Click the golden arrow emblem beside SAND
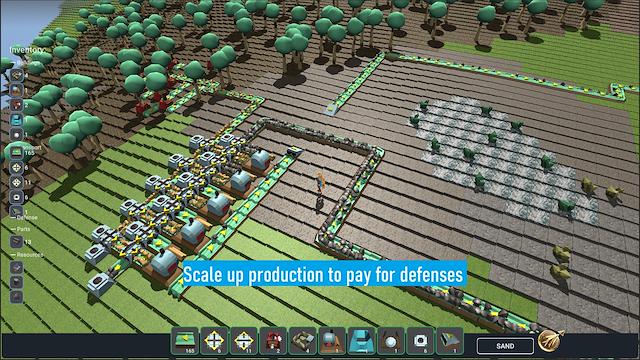The height and width of the screenshot is (360, 640). (550, 340)
